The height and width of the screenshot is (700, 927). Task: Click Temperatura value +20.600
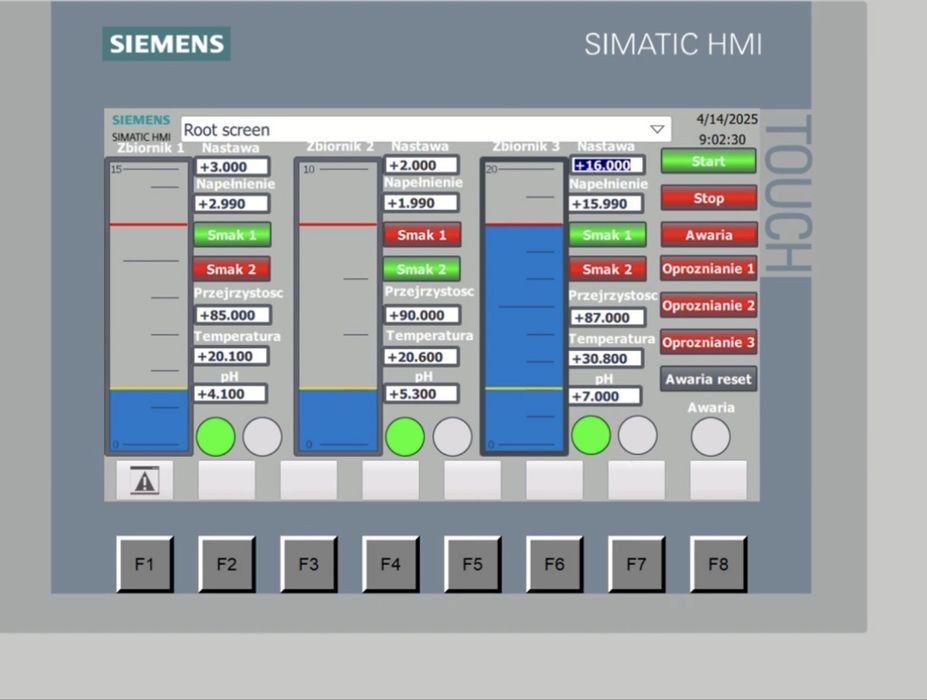[421, 357]
